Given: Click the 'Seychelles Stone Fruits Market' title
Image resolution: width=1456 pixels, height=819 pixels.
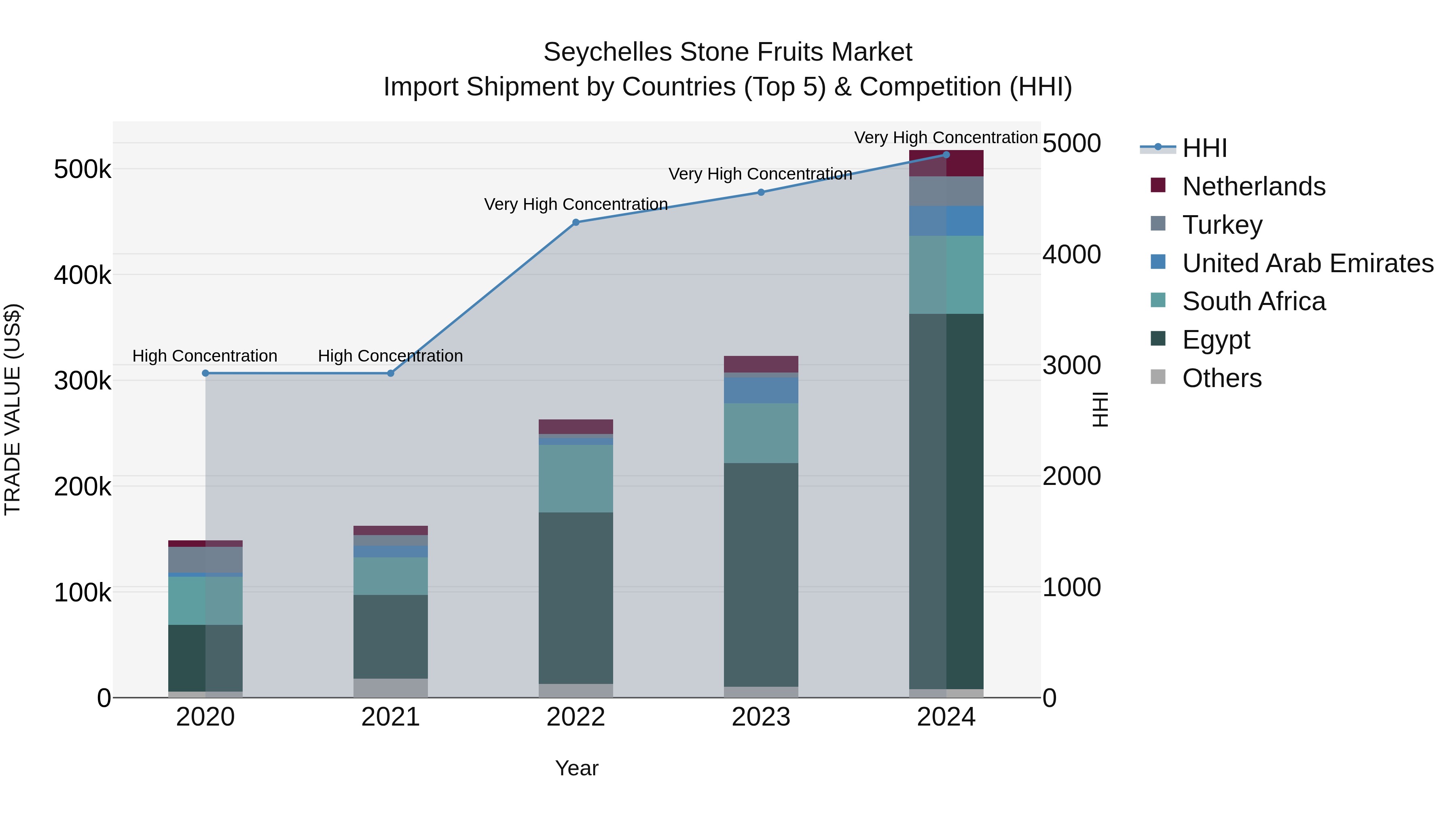Looking at the screenshot, I should pyautogui.click(x=728, y=52).
